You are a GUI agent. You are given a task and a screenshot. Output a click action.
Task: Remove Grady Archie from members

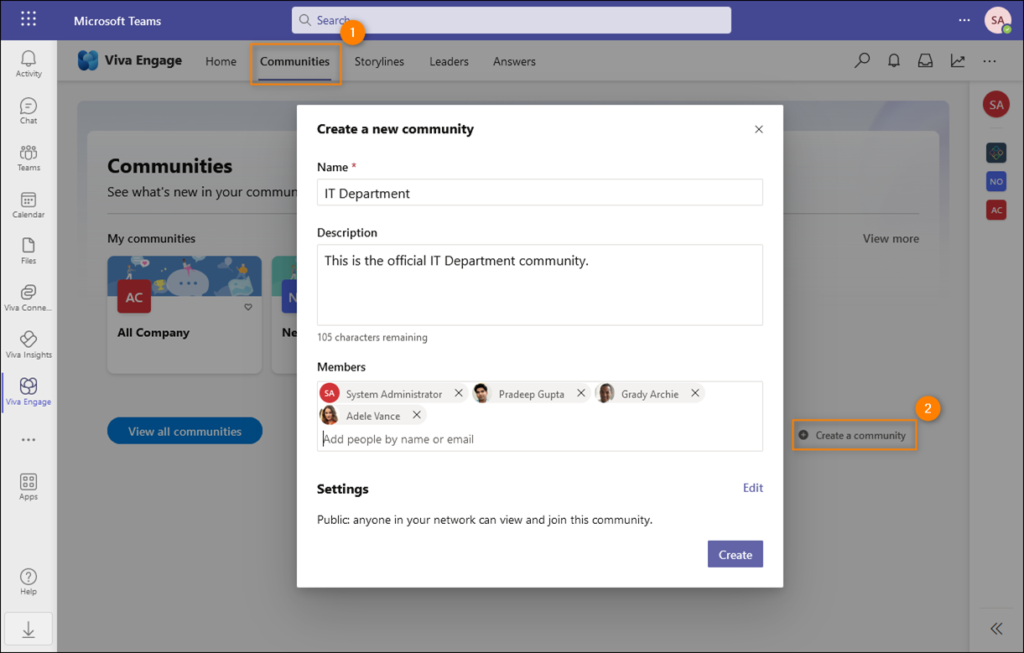coord(695,393)
